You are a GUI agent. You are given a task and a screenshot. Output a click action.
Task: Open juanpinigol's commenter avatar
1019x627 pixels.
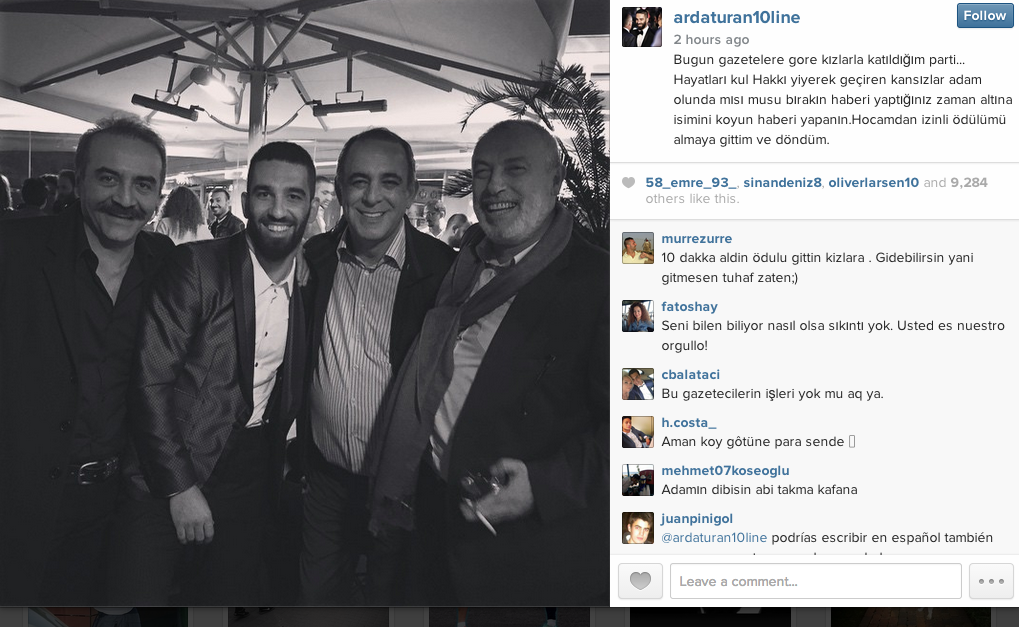click(638, 528)
